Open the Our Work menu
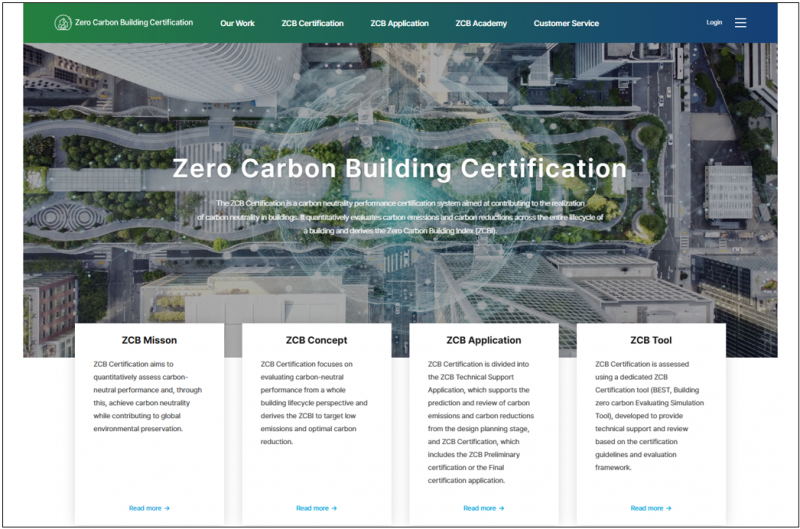This screenshot has width=800, height=529. (x=237, y=23)
